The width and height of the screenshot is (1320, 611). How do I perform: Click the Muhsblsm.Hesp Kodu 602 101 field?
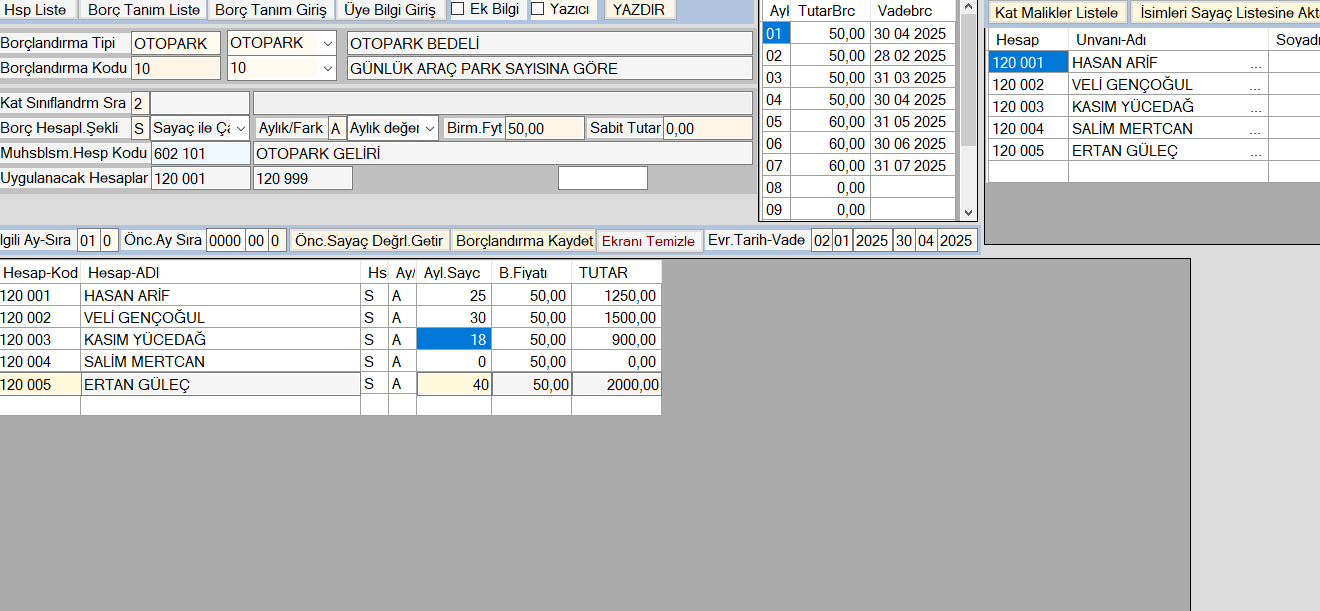(x=200, y=153)
